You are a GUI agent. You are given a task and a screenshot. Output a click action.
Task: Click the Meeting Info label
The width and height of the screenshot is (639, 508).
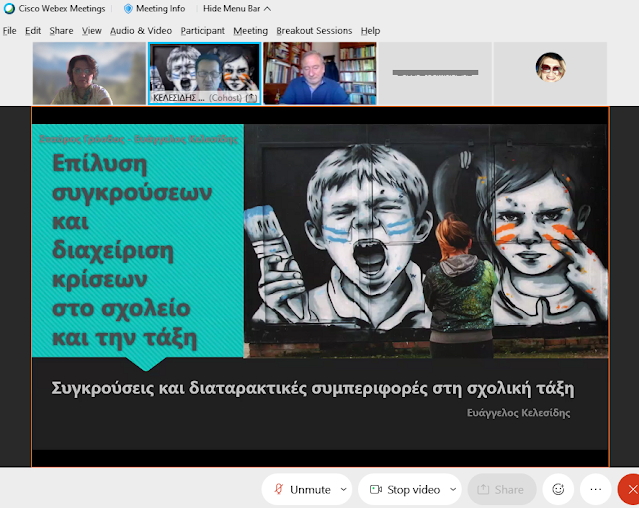160,9
